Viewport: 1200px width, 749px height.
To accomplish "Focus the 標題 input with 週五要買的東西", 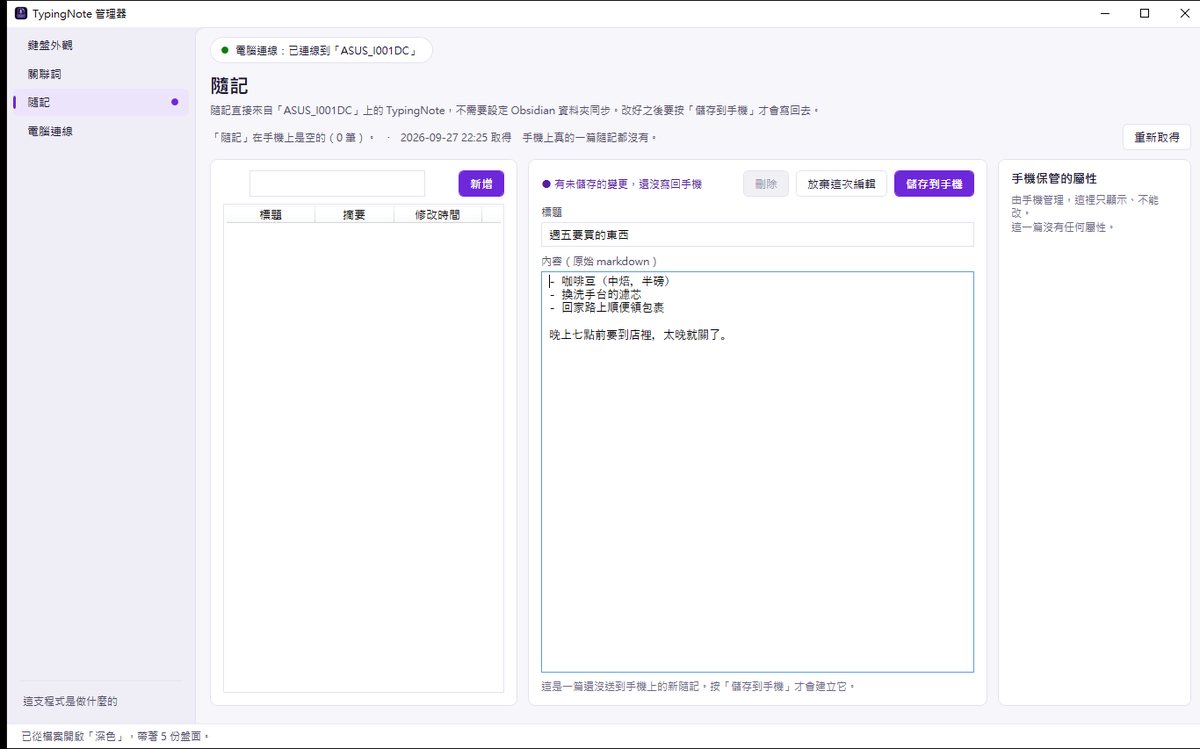I will click(757, 234).
